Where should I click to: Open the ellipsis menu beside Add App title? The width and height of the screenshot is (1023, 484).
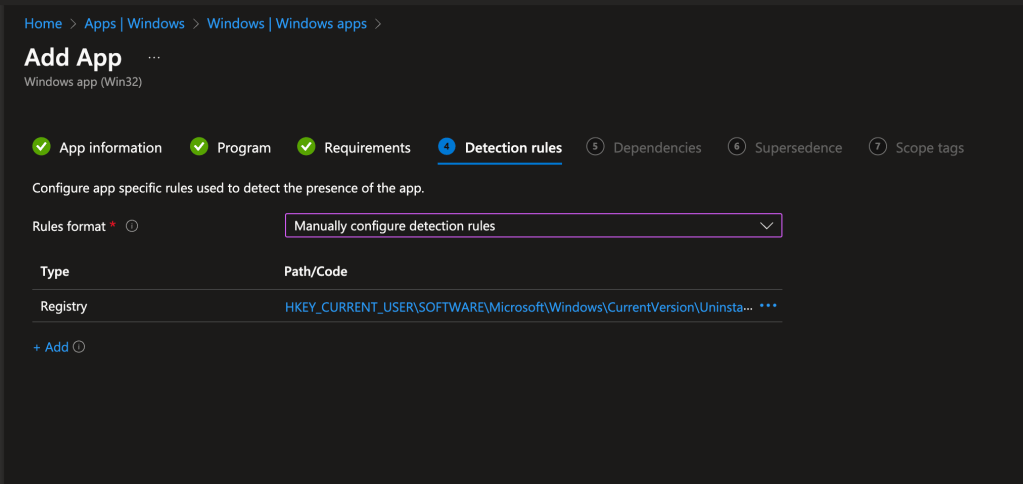[154, 57]
